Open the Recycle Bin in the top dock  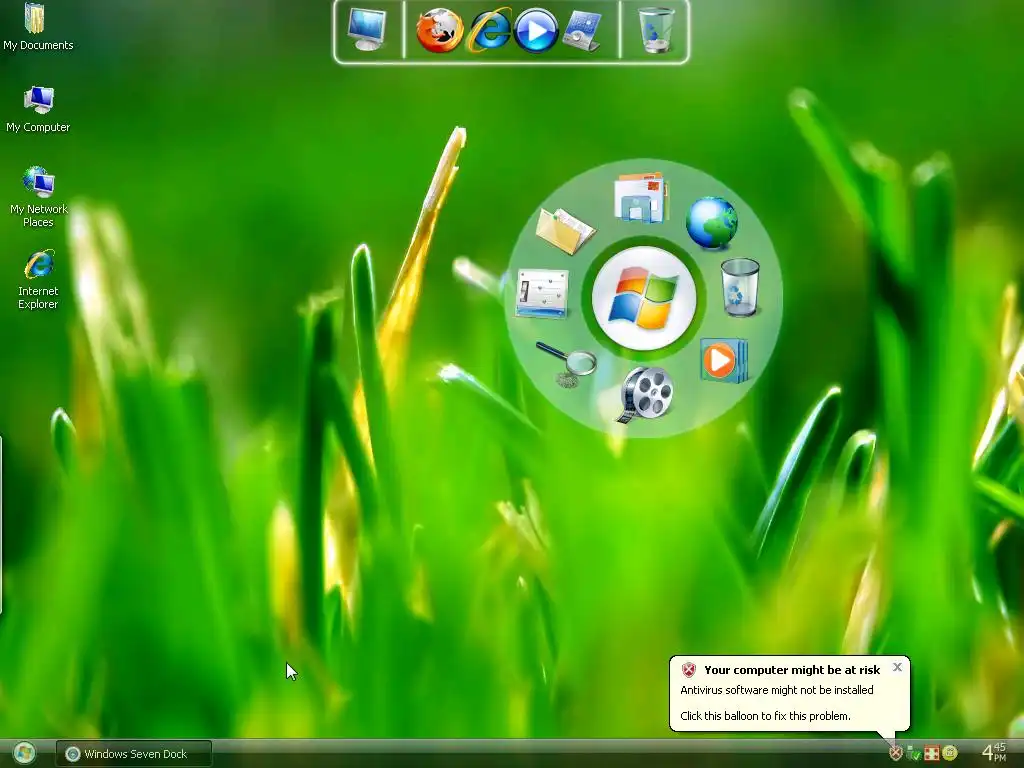coord(656,30)
